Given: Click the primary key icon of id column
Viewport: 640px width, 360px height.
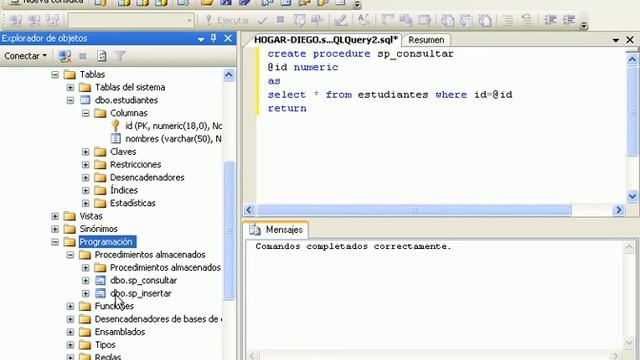Looking at the screenshot, I should coord(116,126).
